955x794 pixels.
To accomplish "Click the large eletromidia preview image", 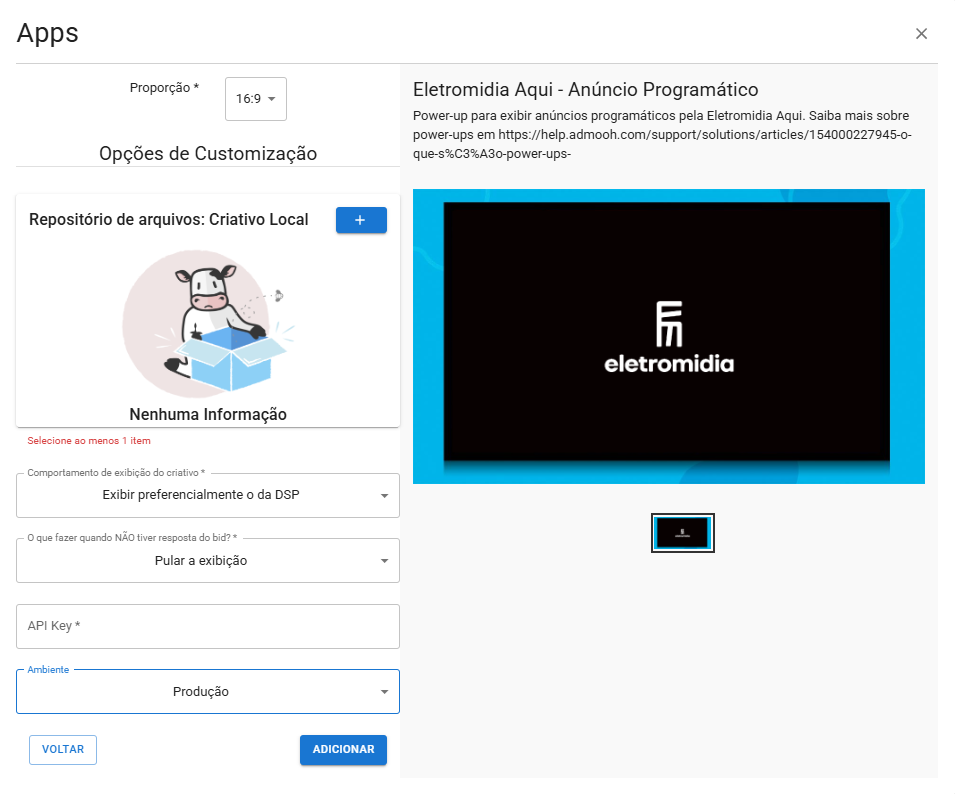I will tap(669, 336).
